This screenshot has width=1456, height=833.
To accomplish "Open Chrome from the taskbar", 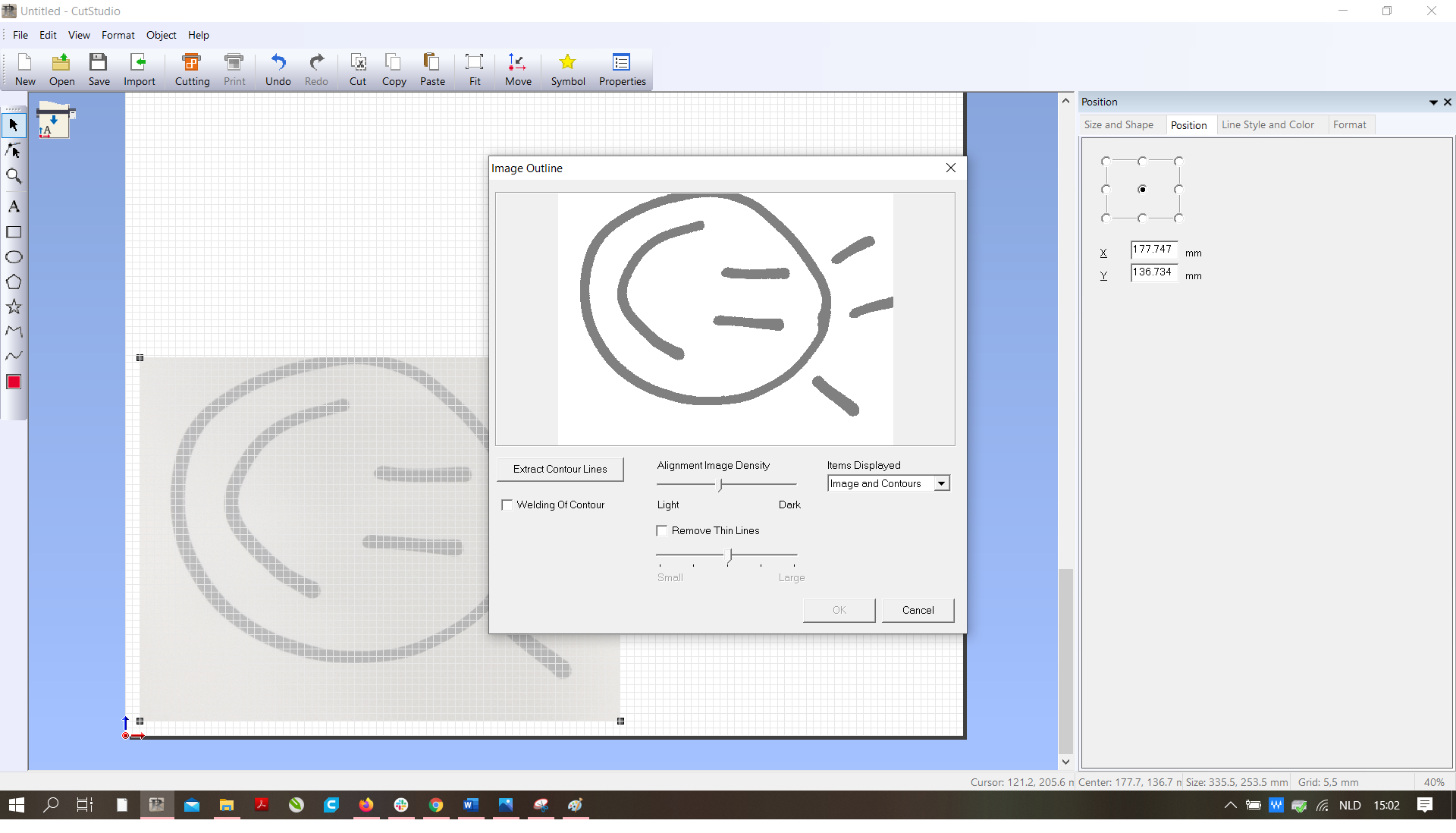I will point(435,806).
